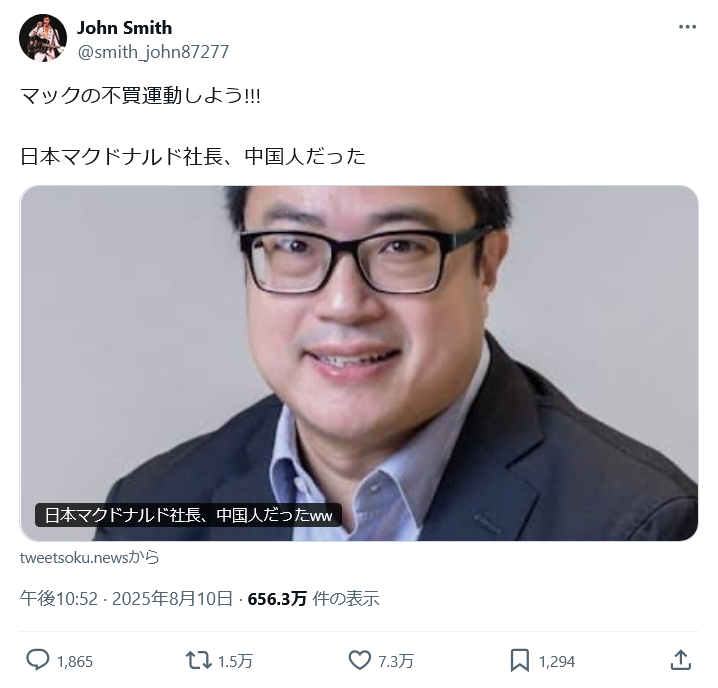This screenshot has height=688, width=718.
Task: Bookmark the post with the bookmark icon
Action: [x=520, y=661]
